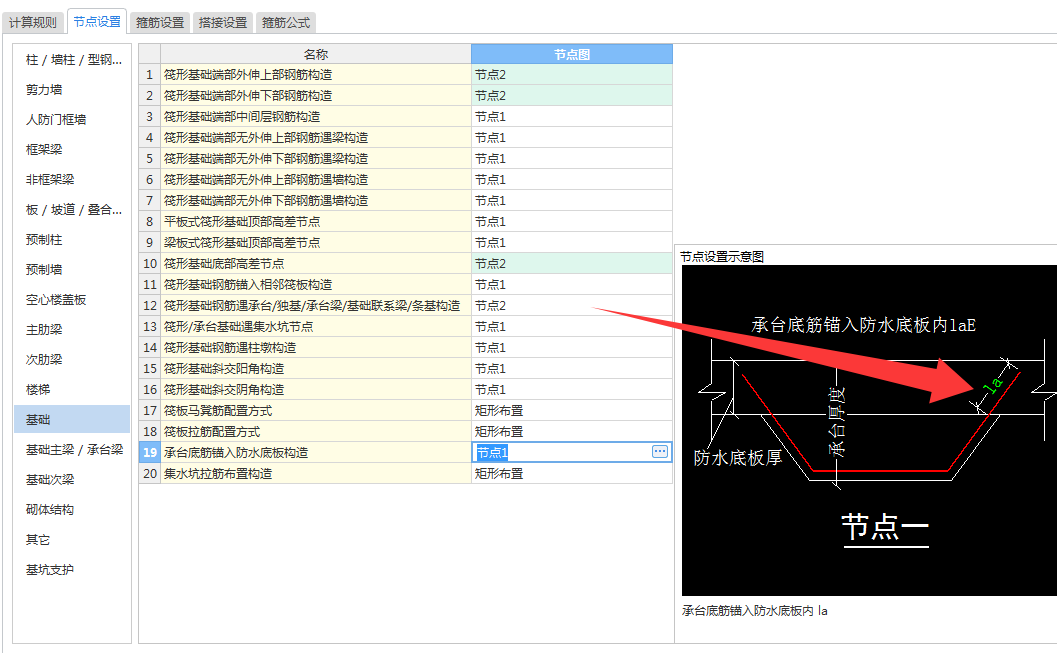Select row 筏形基础钢筋遇承台/独基 构造
Viewport: 1057px width, 653px height.
[x=315, y=305]
